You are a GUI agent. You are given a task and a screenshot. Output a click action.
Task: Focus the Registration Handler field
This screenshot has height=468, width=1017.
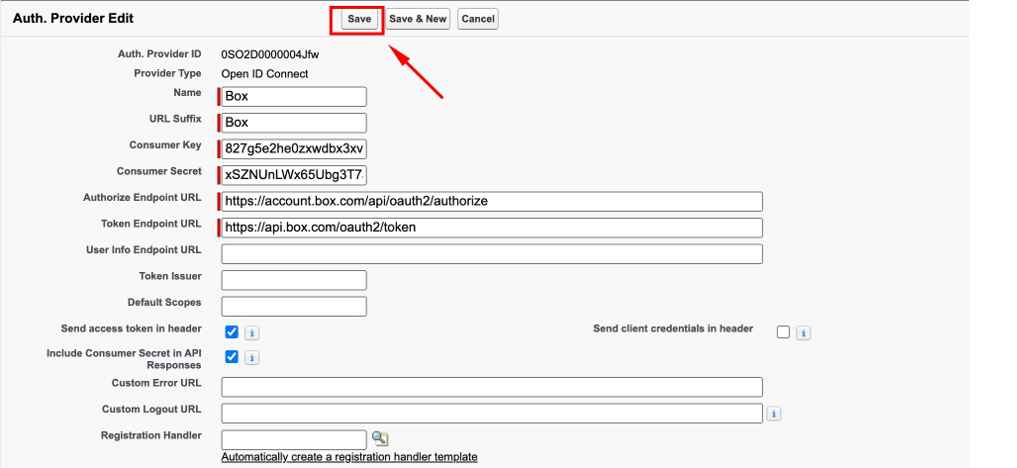pyautogui.click(x=294, y=439)
